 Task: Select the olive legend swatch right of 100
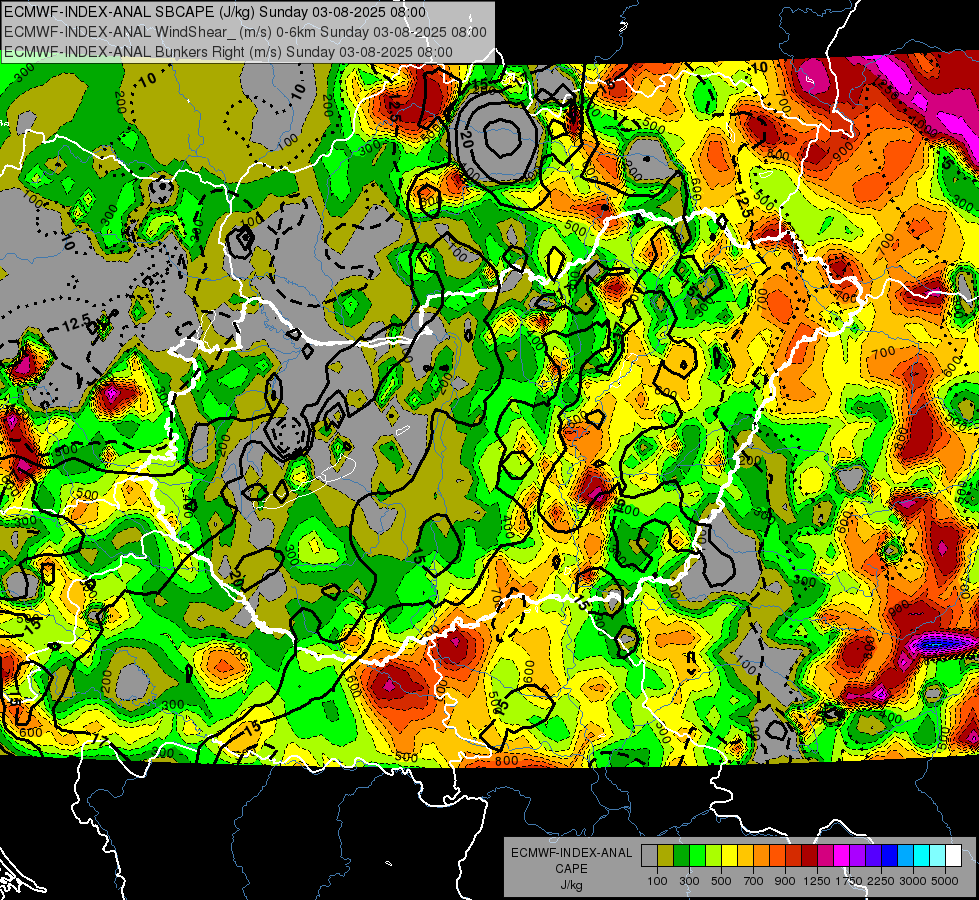[666, 856]
